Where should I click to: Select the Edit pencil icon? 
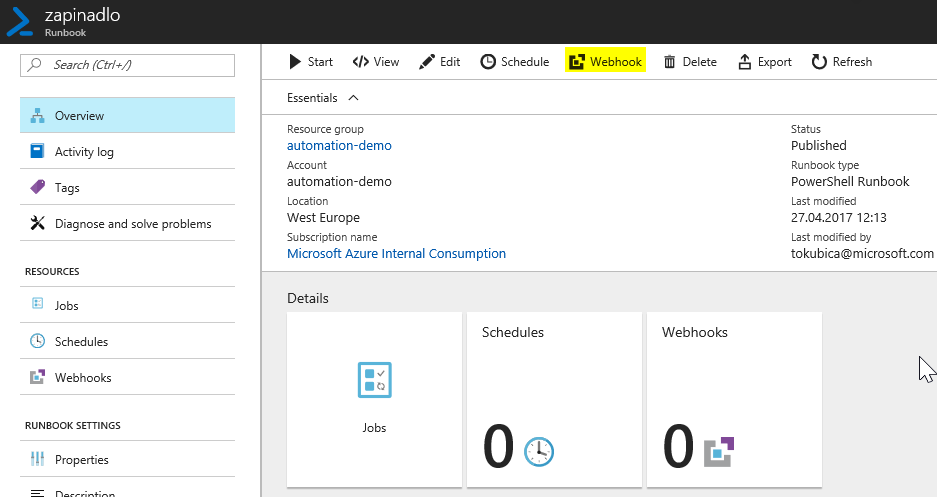pyautogui.click(x=427, y=62)
